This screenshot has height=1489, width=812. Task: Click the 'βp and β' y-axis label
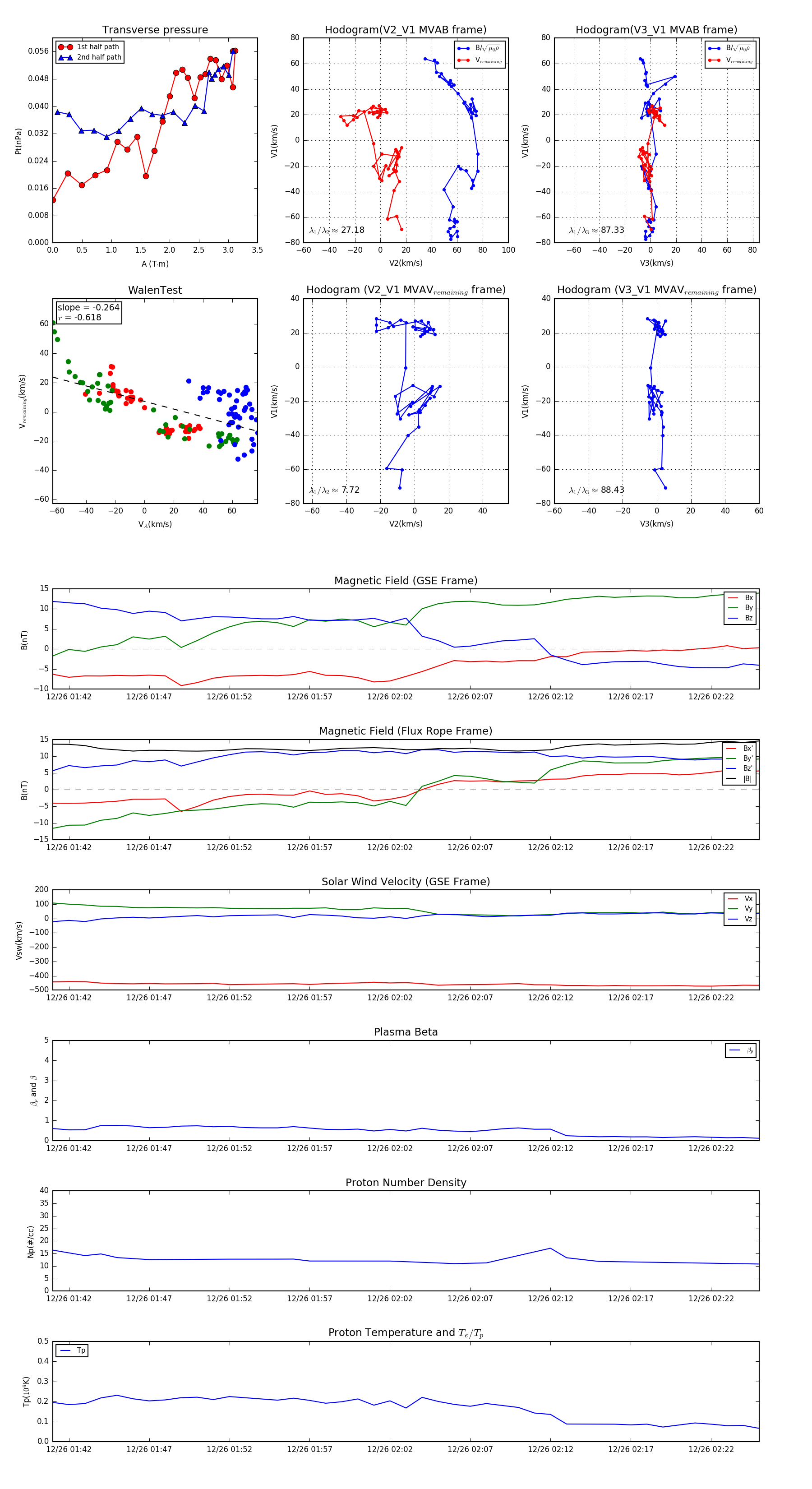(33, 1091)
